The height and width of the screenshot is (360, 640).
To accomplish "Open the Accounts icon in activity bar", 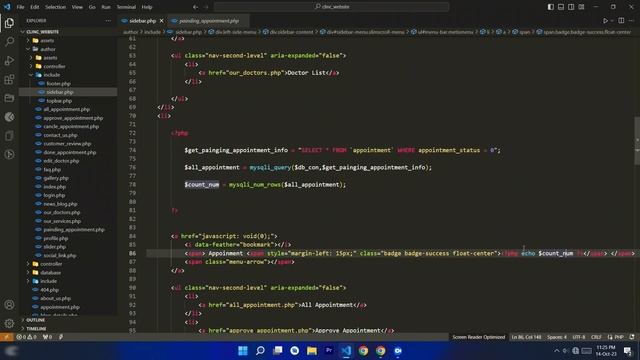I will (x=9, y=304).
